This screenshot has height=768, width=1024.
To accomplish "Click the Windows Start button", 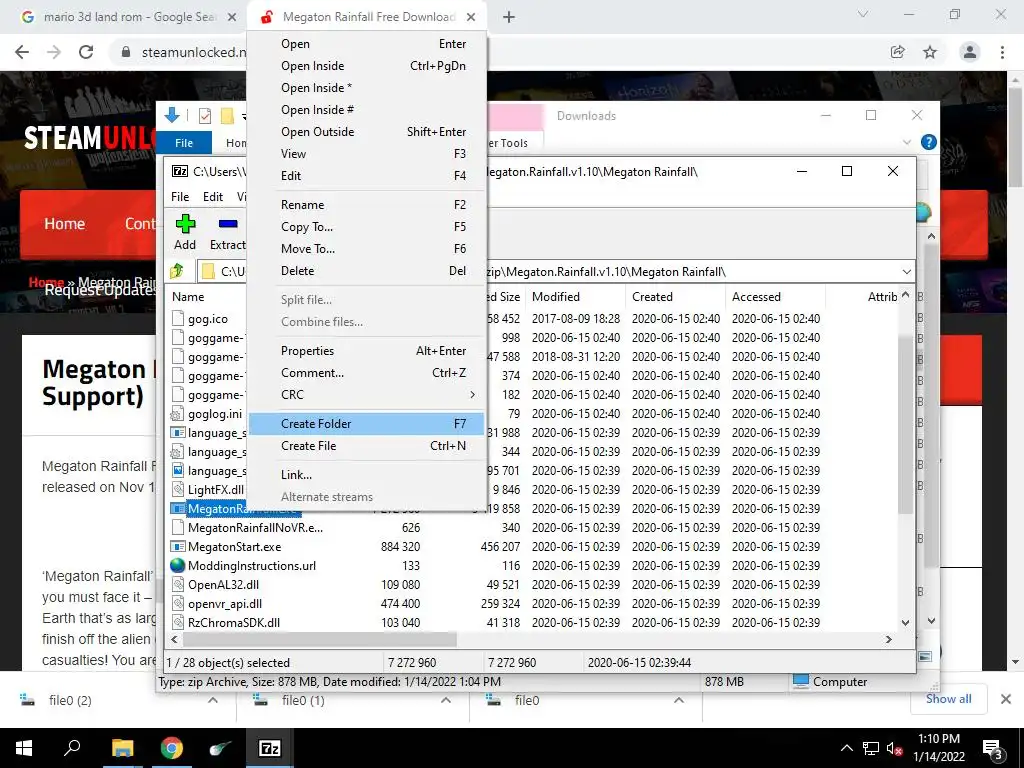I will click(x=24, y=748).
